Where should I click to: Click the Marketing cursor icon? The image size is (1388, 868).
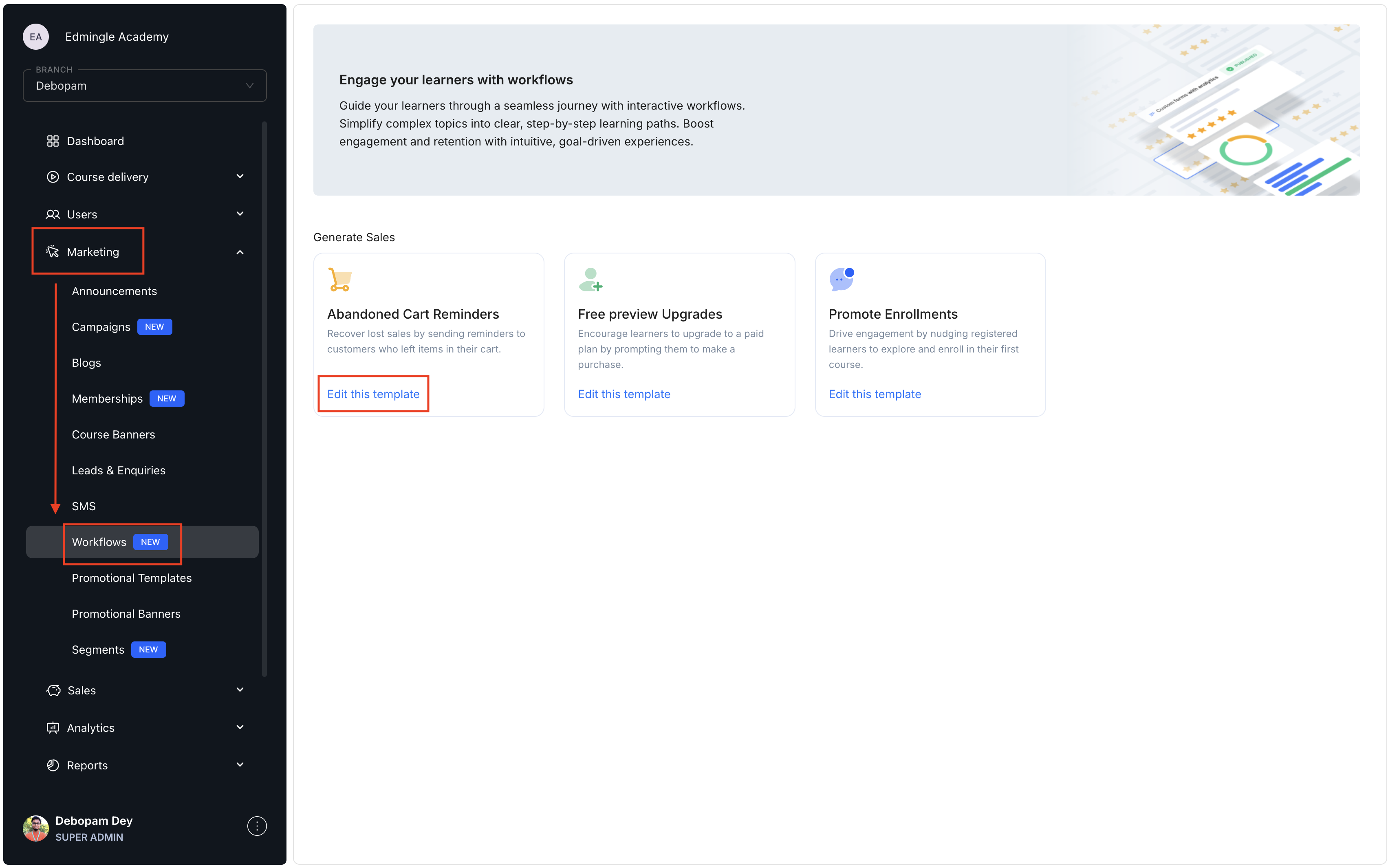click(x=53, y=251)
